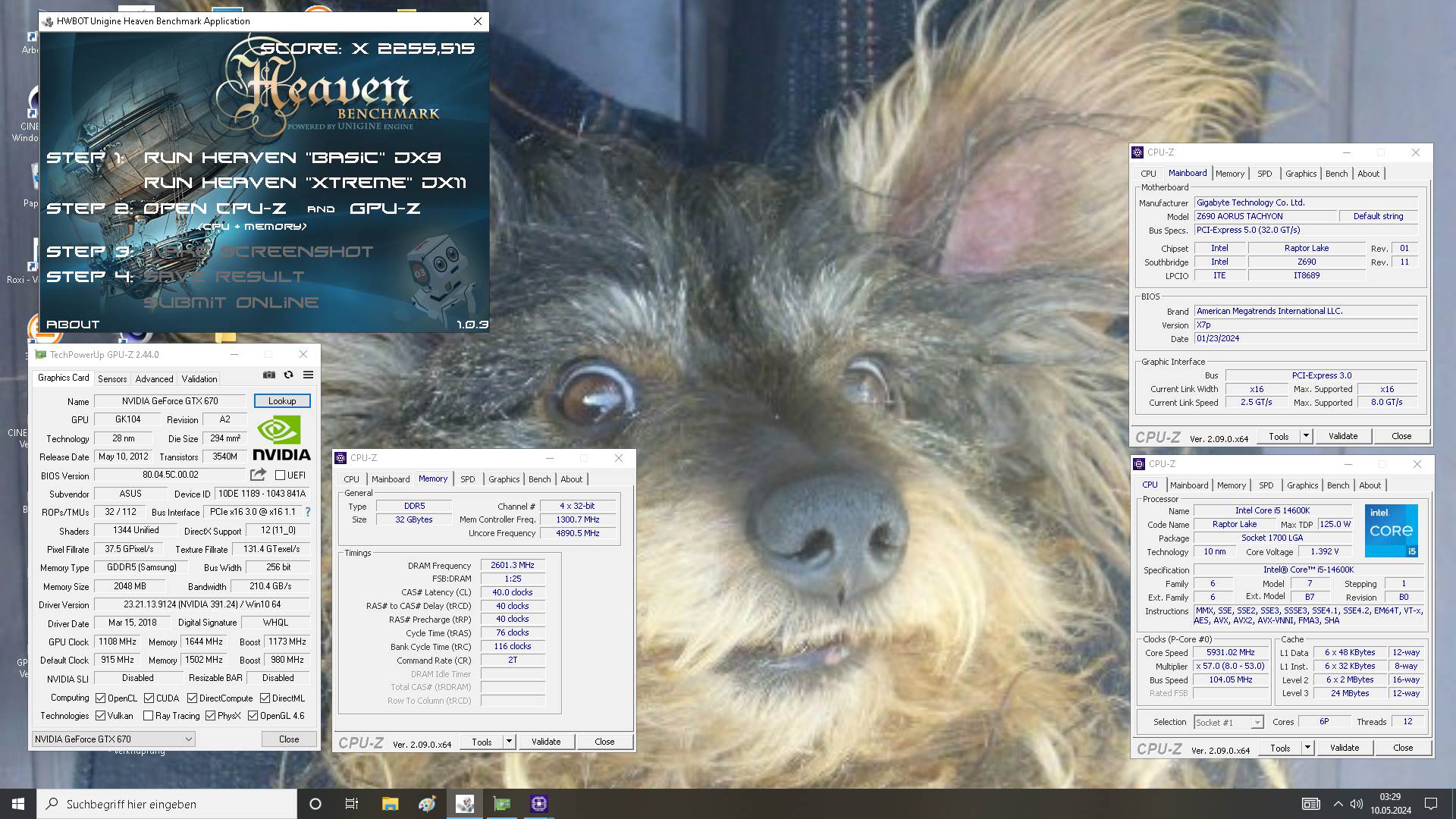Switch to GPU-Z Advanced tab
The width and height of the screenshot is (1456, 819).
click(154, 378)
